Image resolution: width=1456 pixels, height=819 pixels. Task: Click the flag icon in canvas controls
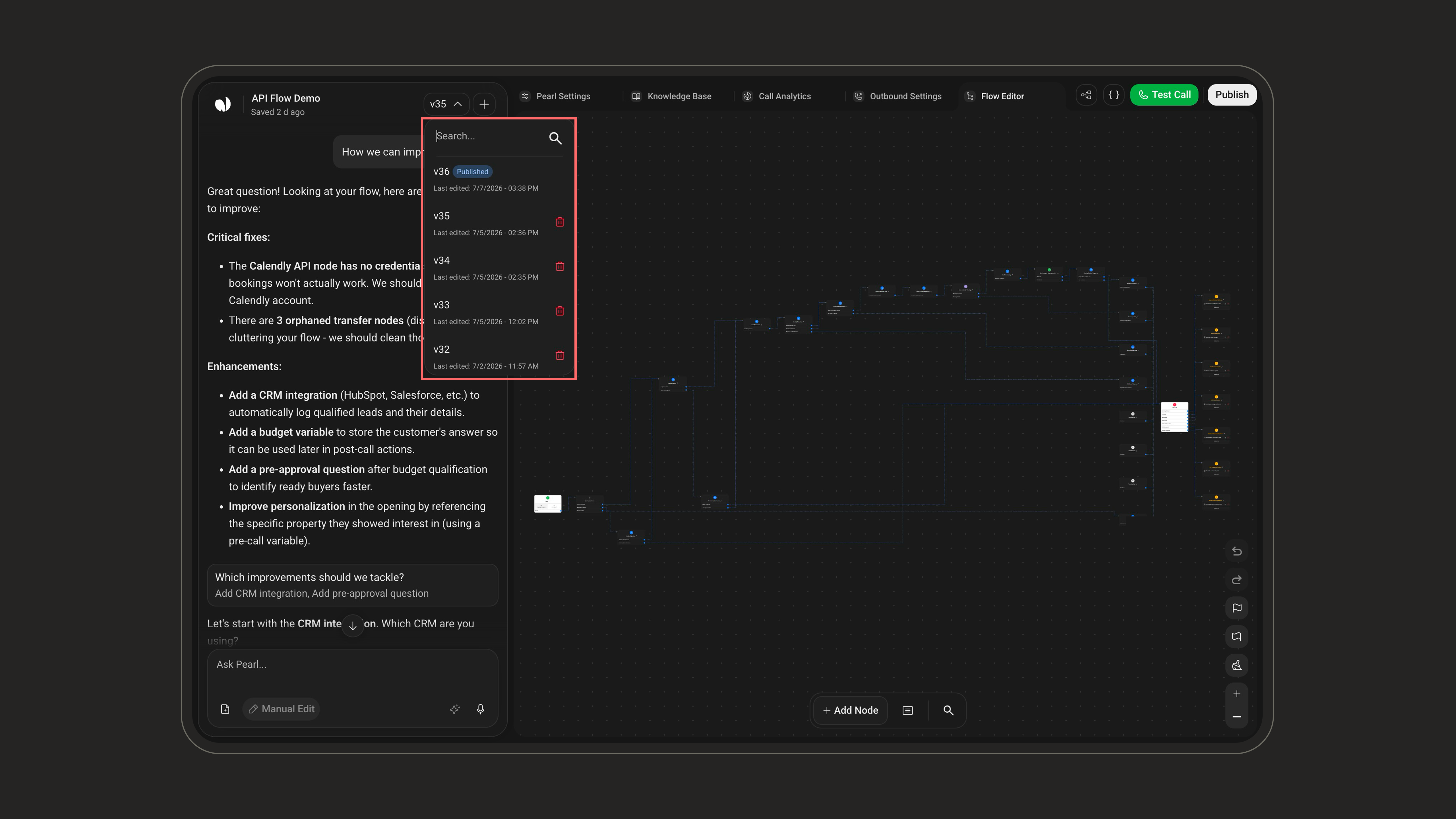(x=1237, y=608)
